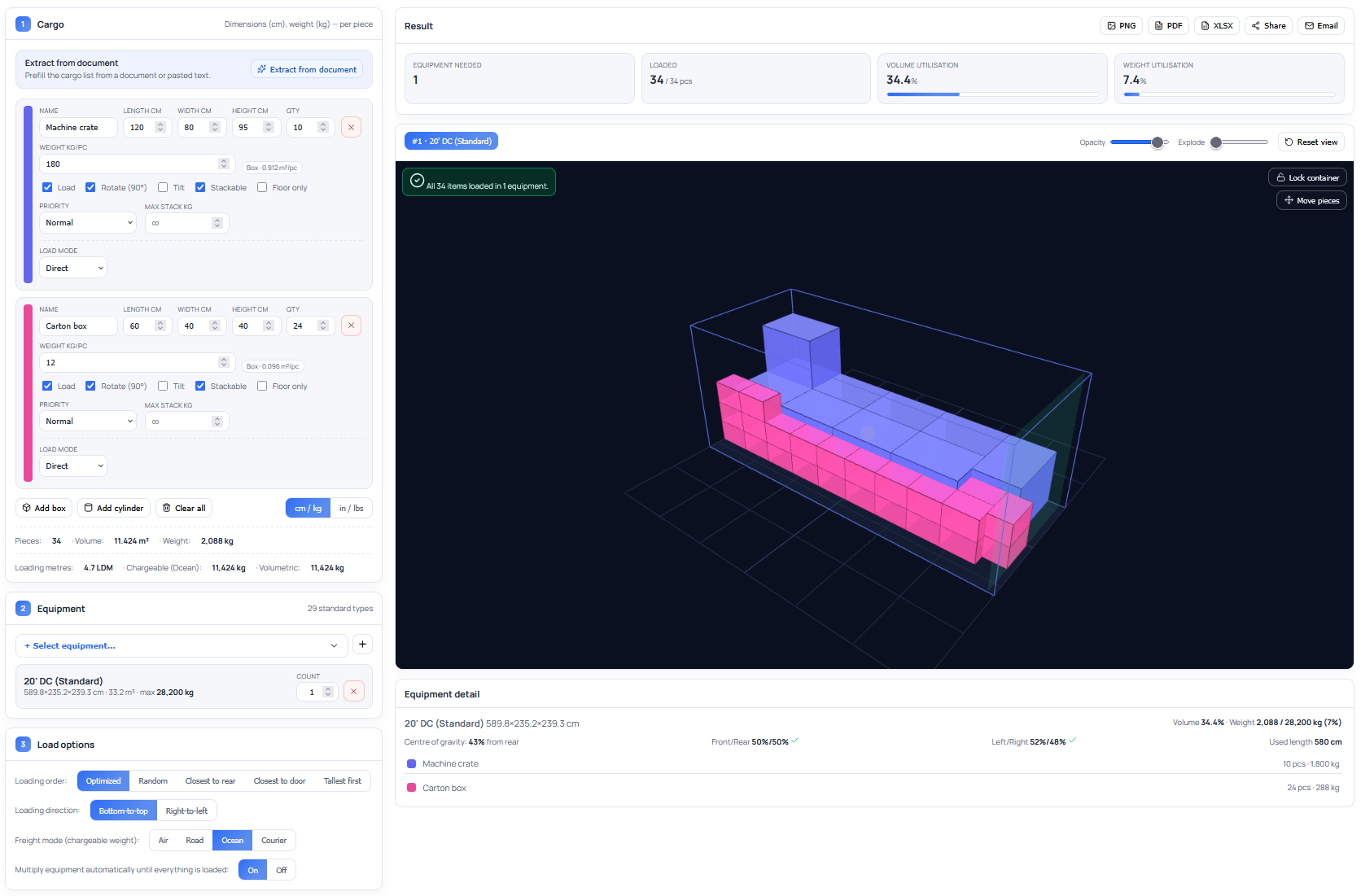Enable Floor only for Machine crate
Screen dimensions: 1361x896
point(262,187)
